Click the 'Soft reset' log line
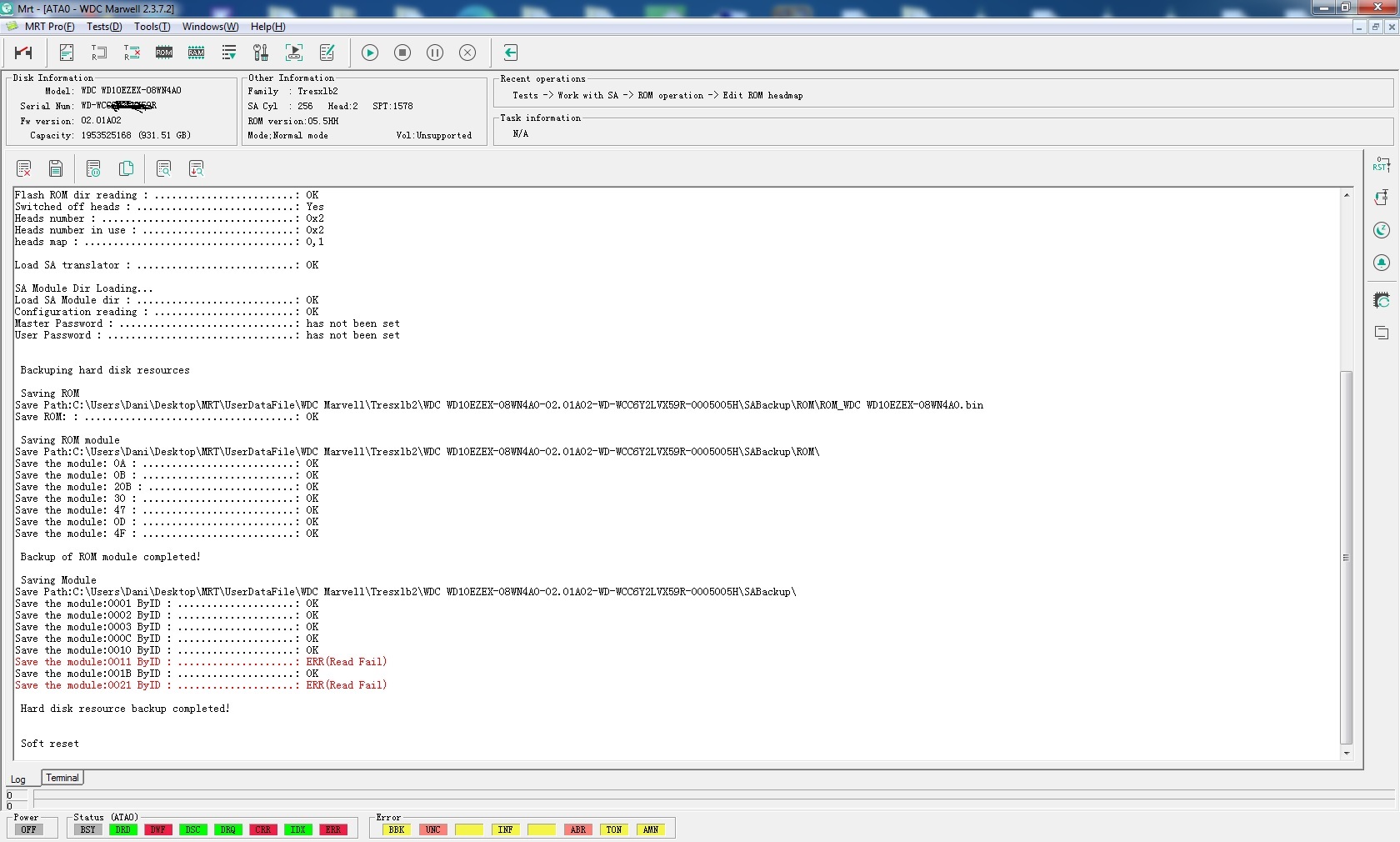The height and width of the screenshot is (842, 1400). tap(50, 744)
